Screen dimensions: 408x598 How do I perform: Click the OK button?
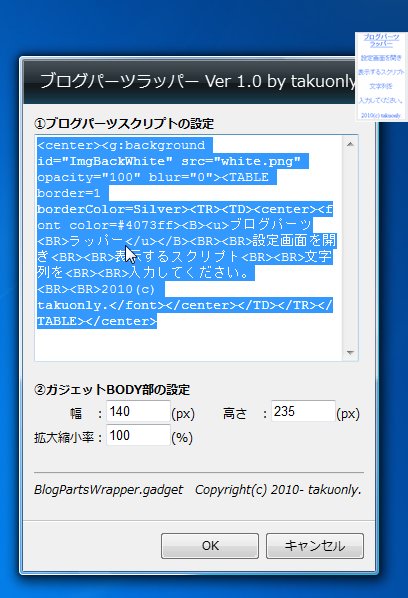(x=210, y=546)
